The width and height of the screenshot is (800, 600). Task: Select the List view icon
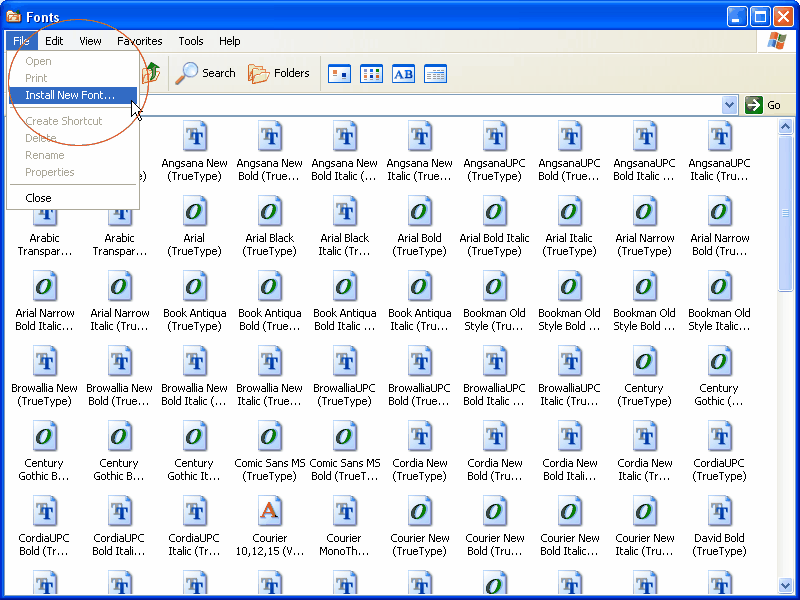(371, 73)
